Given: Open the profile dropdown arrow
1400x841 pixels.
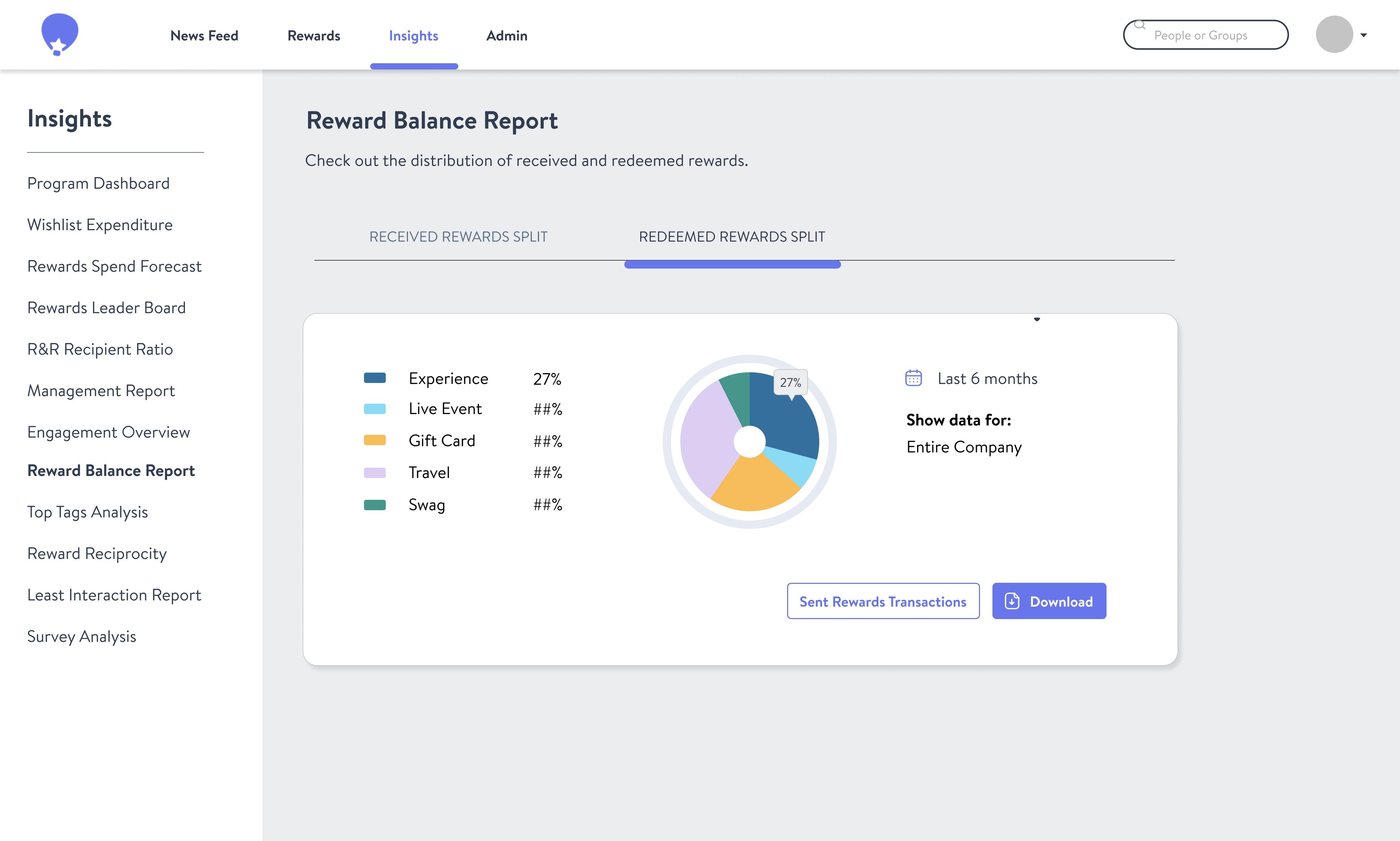Looking at the screenshot, I should pyautogui.click(x=1363, y=35).
